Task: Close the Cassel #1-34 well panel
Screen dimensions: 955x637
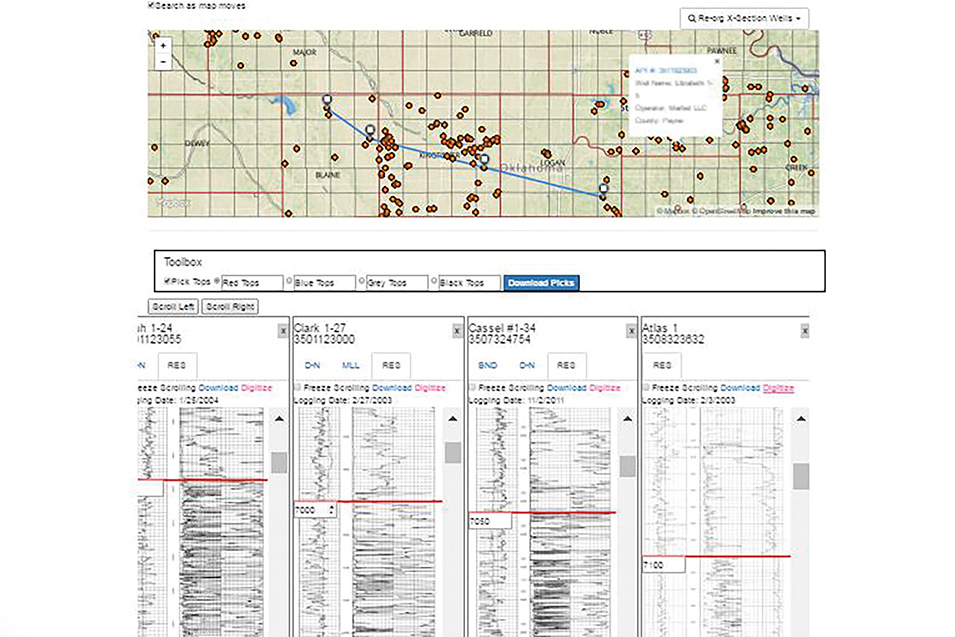Action: [x=630, y=330]
